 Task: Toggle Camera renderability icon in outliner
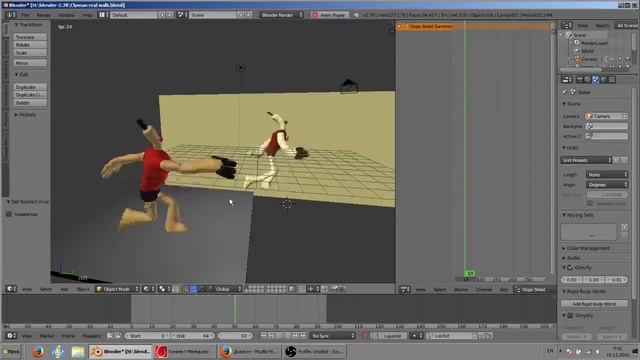[x=627, y=59]
